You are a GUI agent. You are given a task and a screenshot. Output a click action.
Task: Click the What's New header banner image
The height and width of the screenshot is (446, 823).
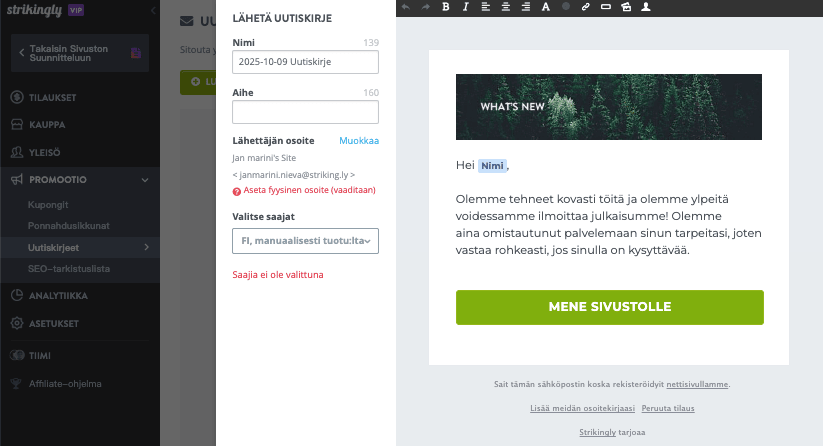click(x=609, y=107)
